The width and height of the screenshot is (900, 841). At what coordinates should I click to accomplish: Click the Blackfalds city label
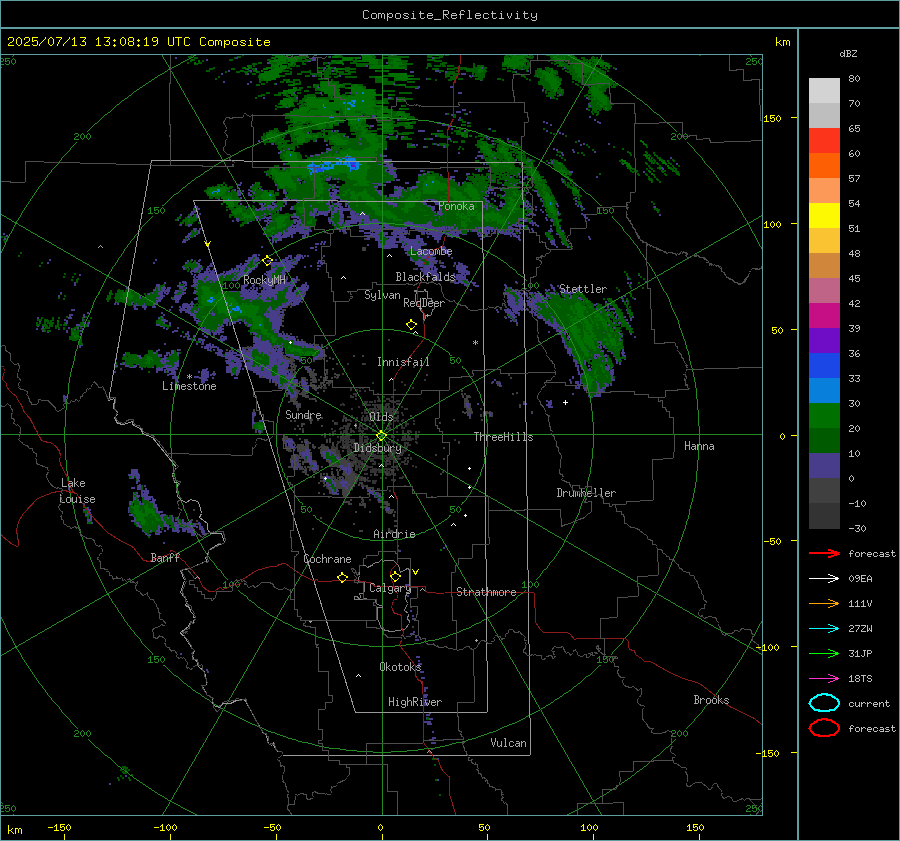425,277
